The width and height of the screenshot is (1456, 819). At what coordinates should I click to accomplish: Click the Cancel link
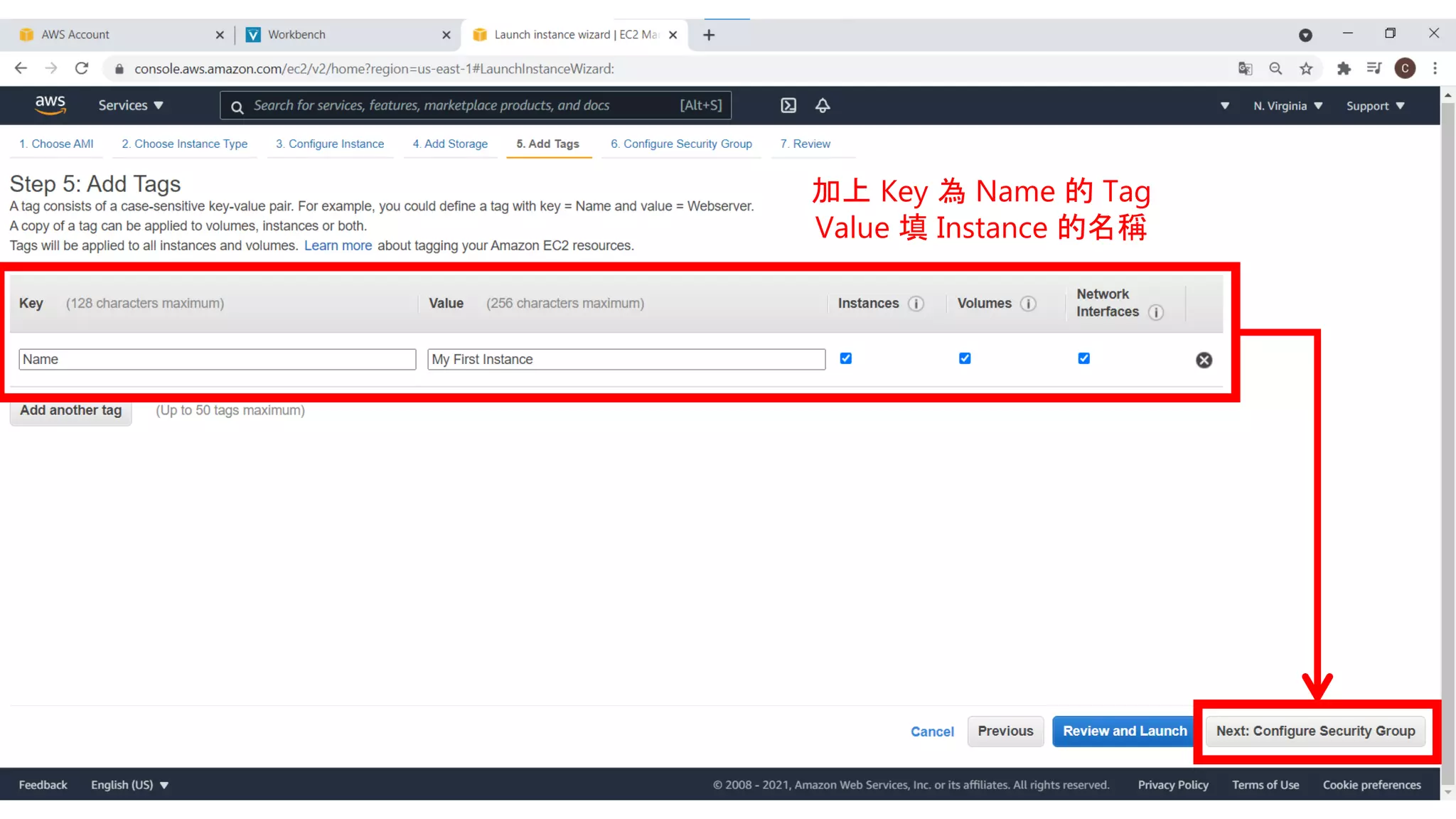pos(932,732)
